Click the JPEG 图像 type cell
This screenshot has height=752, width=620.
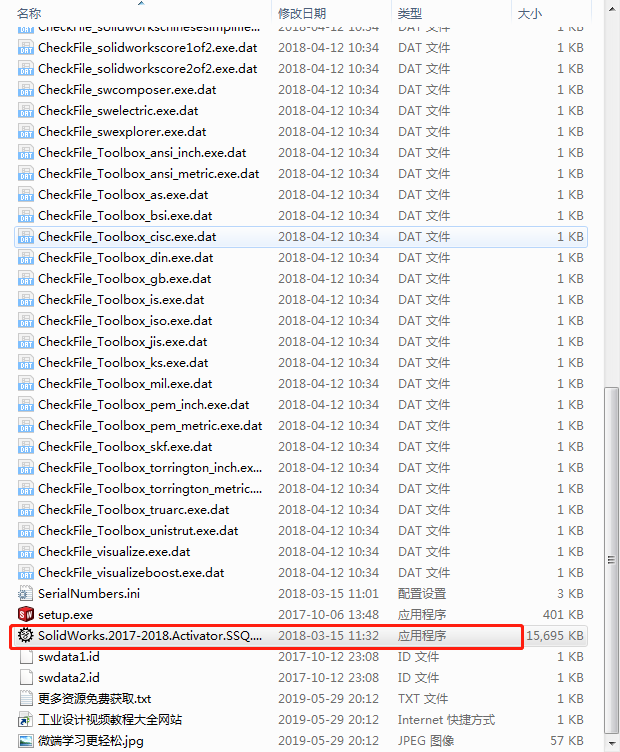[426, 740]
